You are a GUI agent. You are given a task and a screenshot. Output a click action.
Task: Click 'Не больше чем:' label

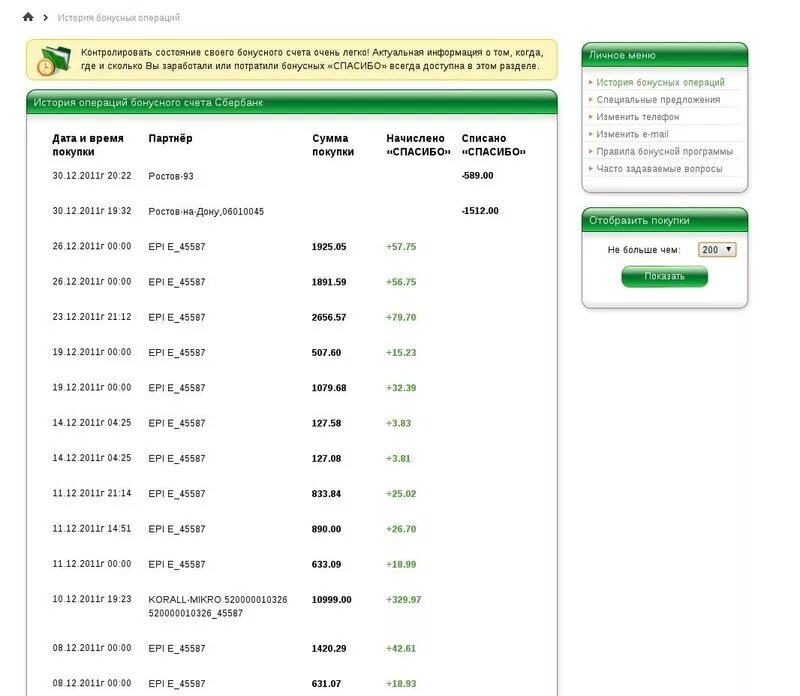pos(644,250)
